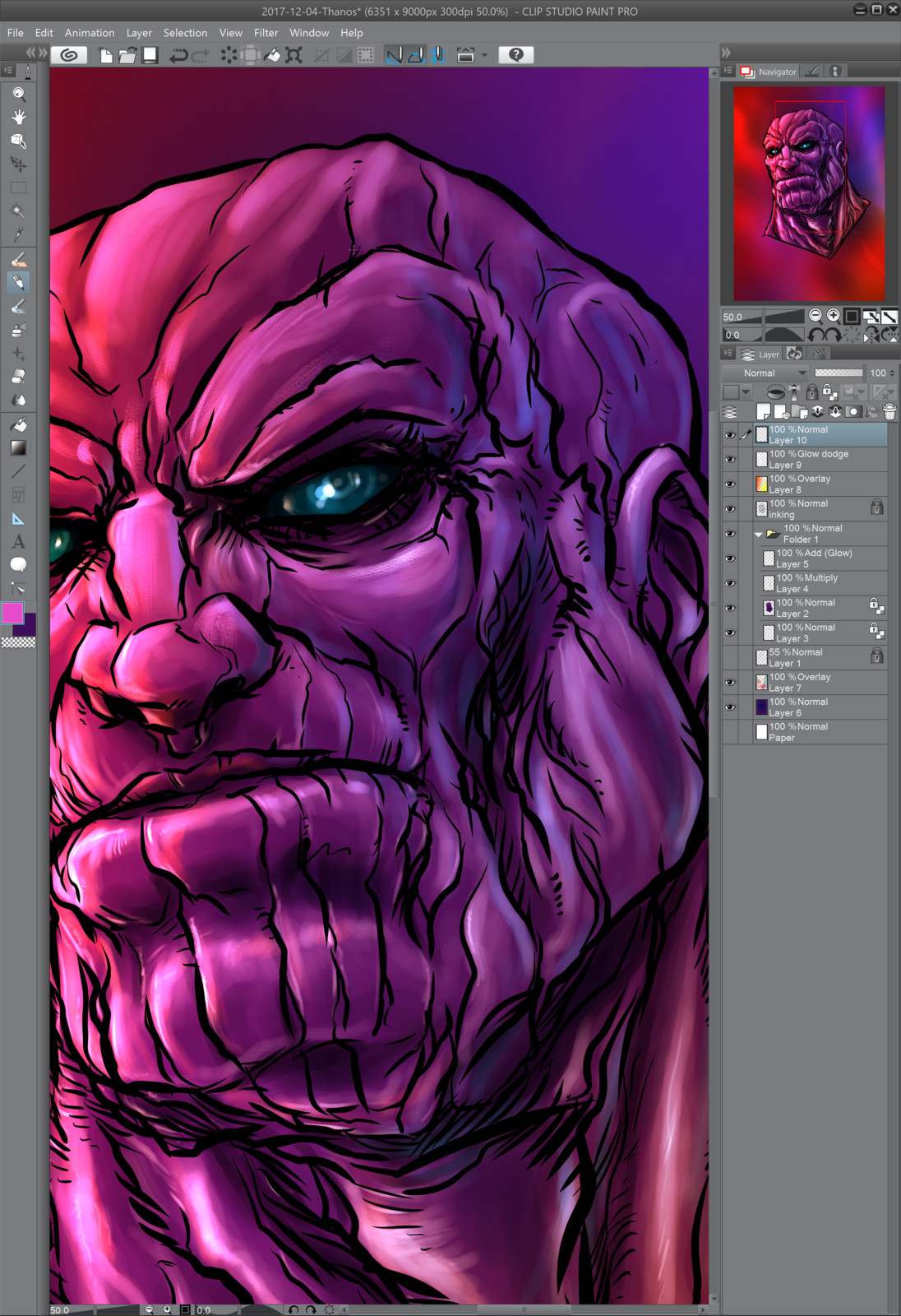
Task: Select the Balloon tool
Action: (18, 565)
